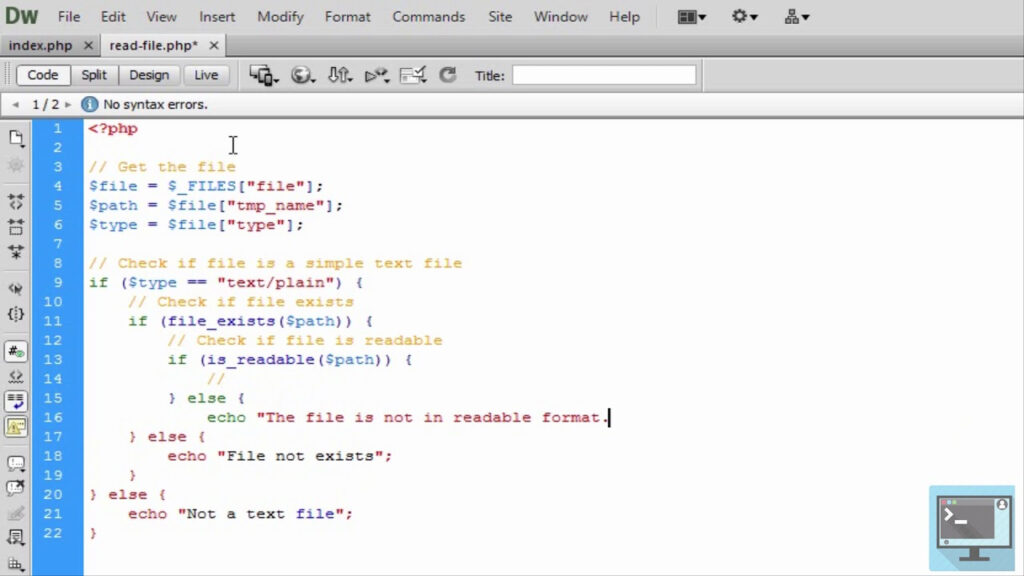Image resolution: width=1024 pixels, height=576 pixels.
Task: Click the Remove Comment icon
Action: click(16, 488)
